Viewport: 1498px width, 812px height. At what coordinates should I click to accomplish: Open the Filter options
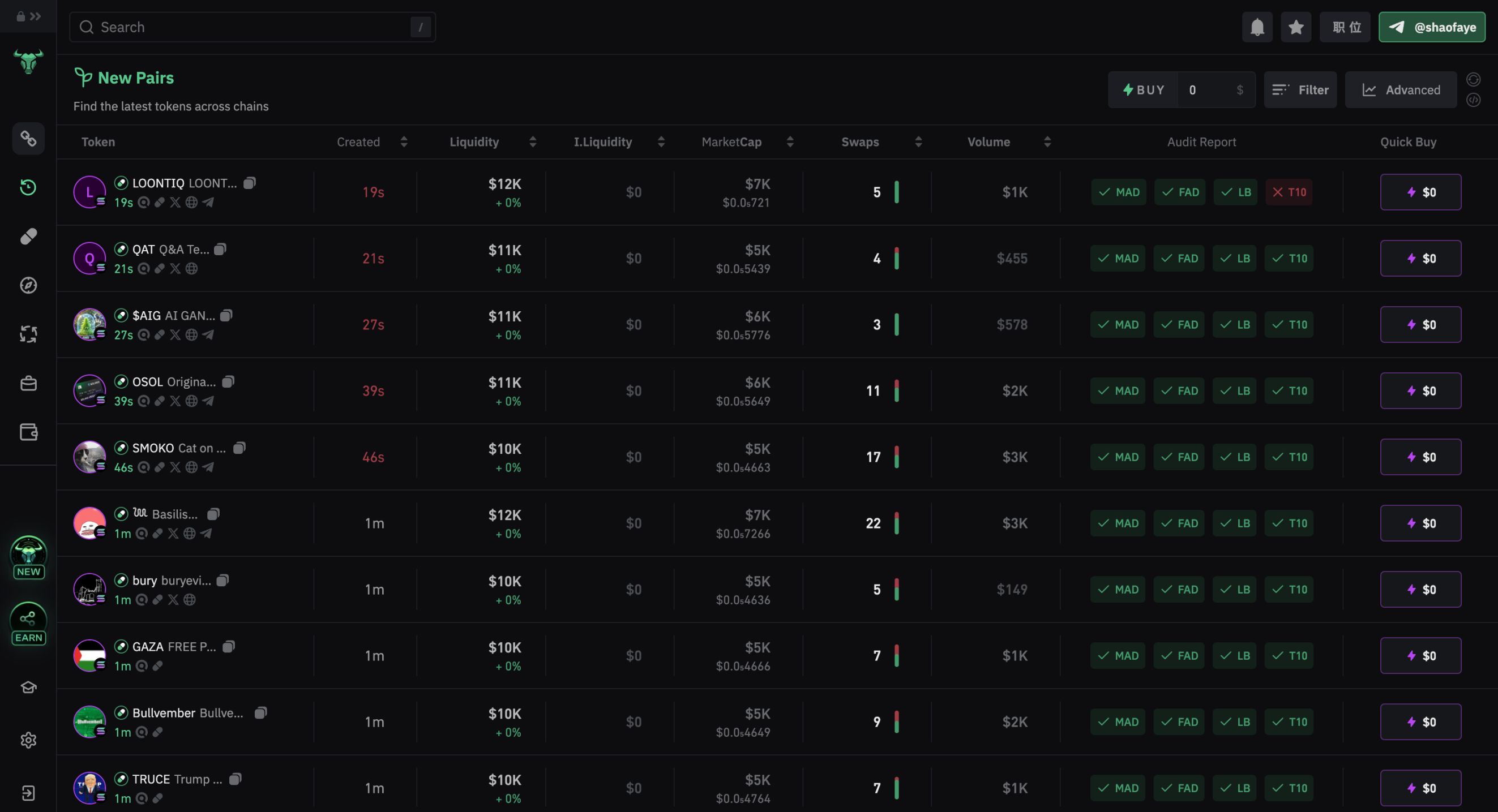click(1300, 90)
